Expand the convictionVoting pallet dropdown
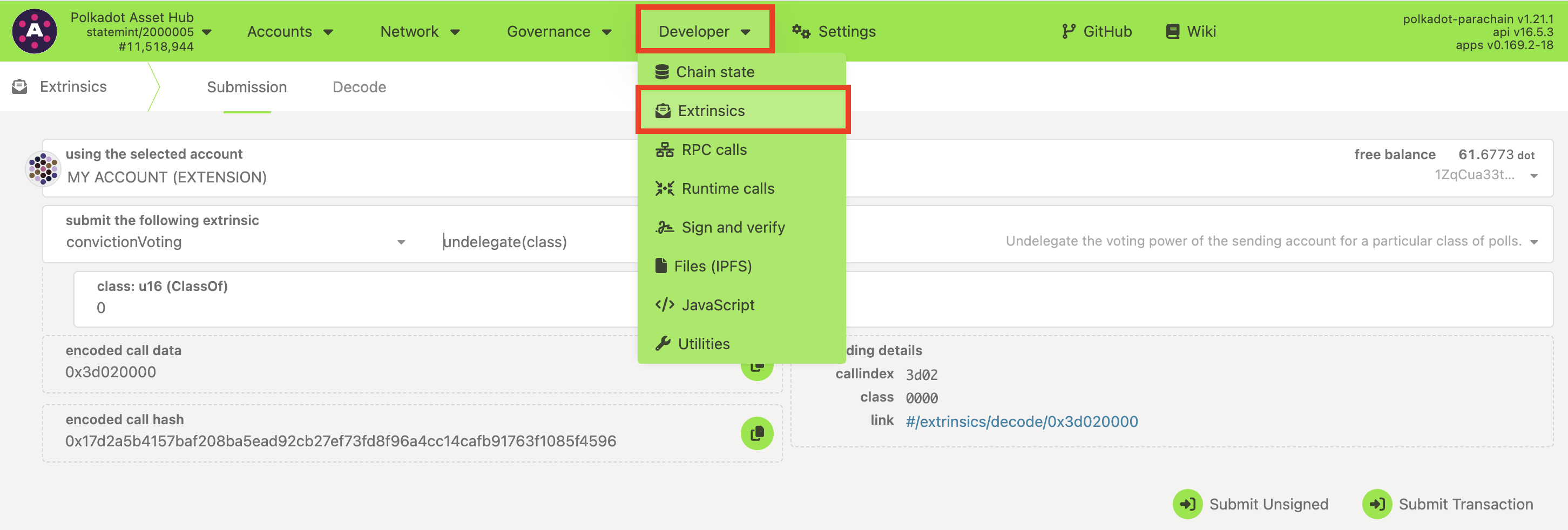1568x530 pixels. tap(401, 242)
